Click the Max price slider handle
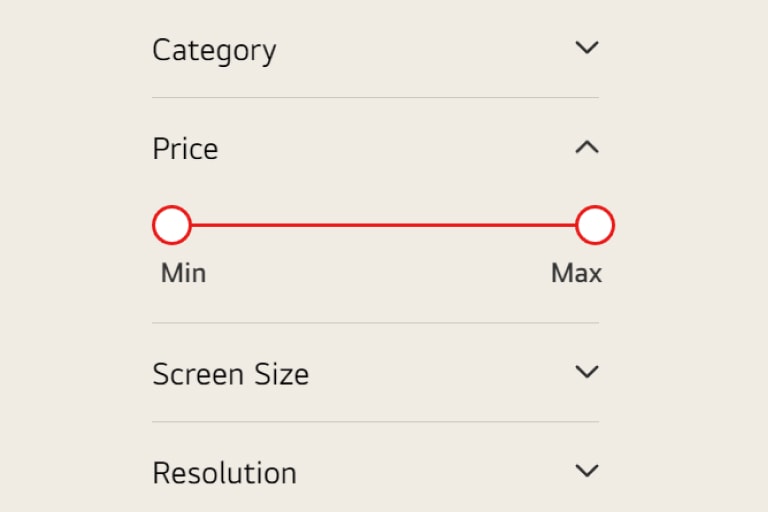 [595, 225]
